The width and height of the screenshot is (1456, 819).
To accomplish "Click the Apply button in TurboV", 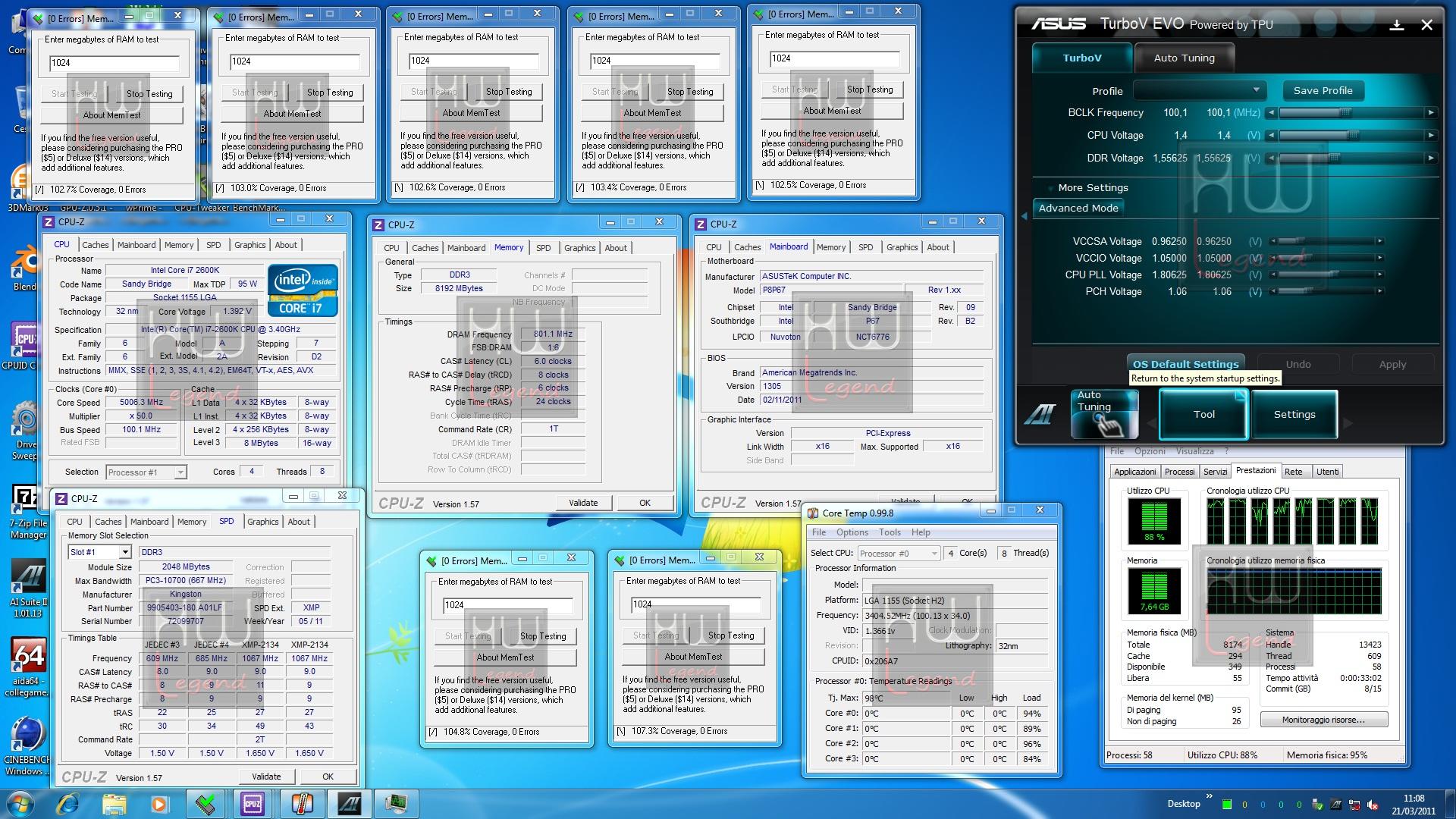I will tap(1392, 364).
